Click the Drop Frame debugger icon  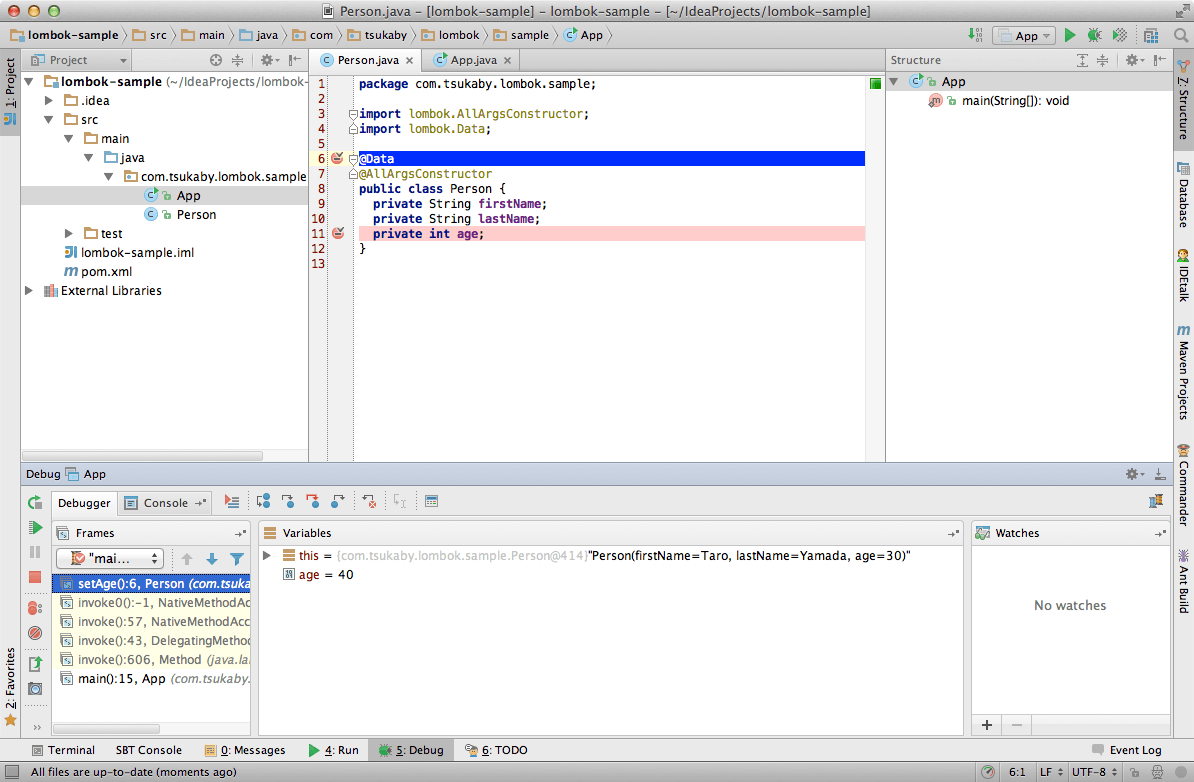(369, 502)
